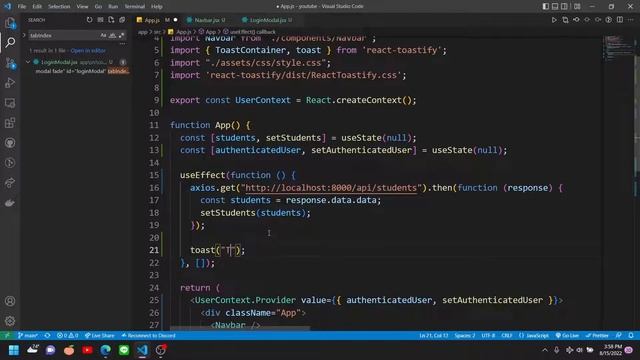This screenshot has height=360, width=640.
Task: Toggle search details three-dot button
Action: coord(122,43)
